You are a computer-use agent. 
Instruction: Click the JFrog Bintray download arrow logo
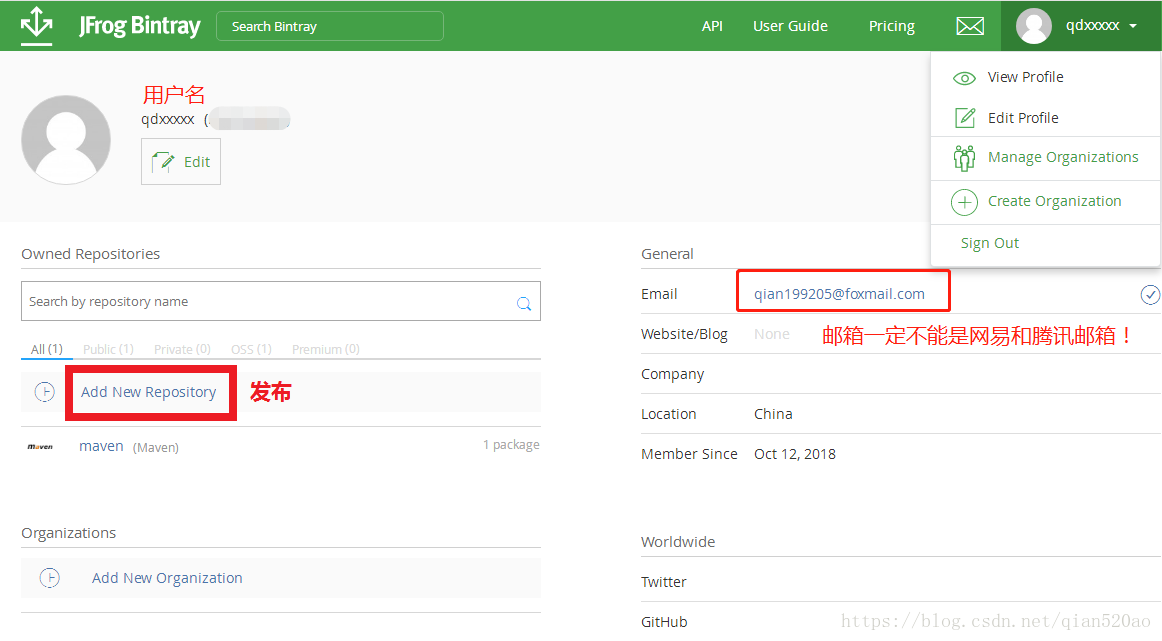coord(36,26)
